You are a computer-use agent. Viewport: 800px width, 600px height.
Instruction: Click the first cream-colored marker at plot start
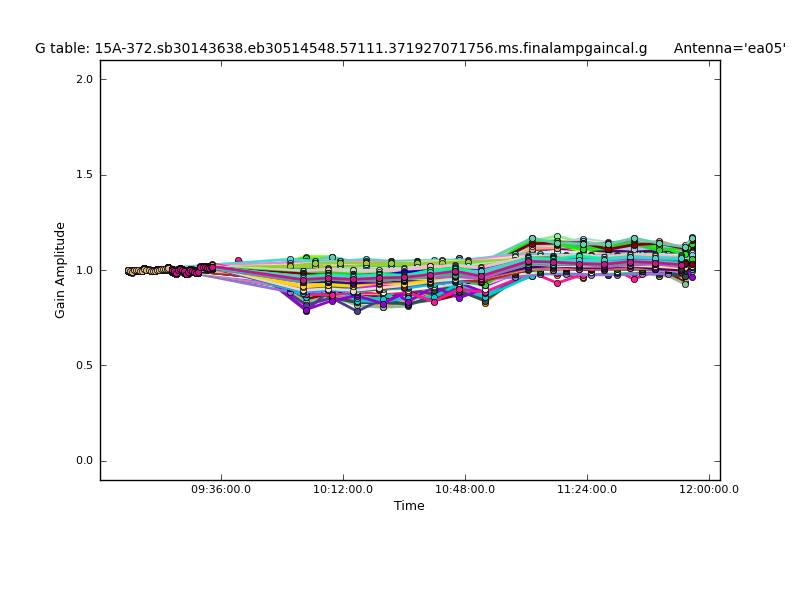tap(128, 270)
